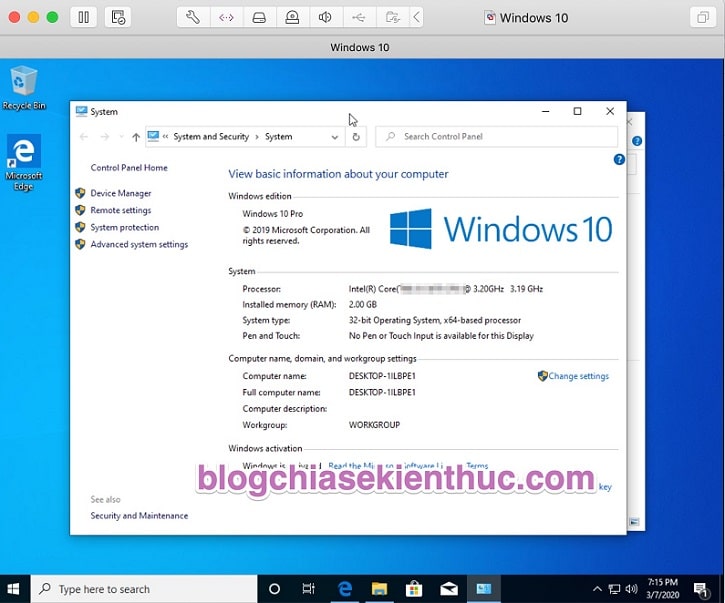
Task: Open Mail app from the taskbar
Action: click(x=449, y=589)
